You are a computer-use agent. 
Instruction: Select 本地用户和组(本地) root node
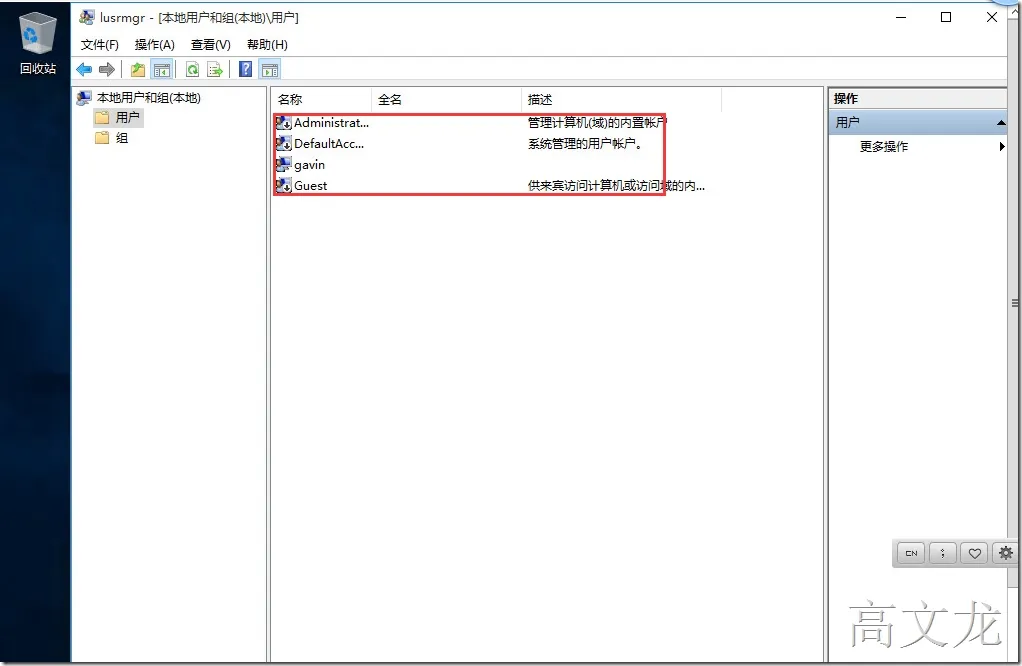[x=149, y=98]
